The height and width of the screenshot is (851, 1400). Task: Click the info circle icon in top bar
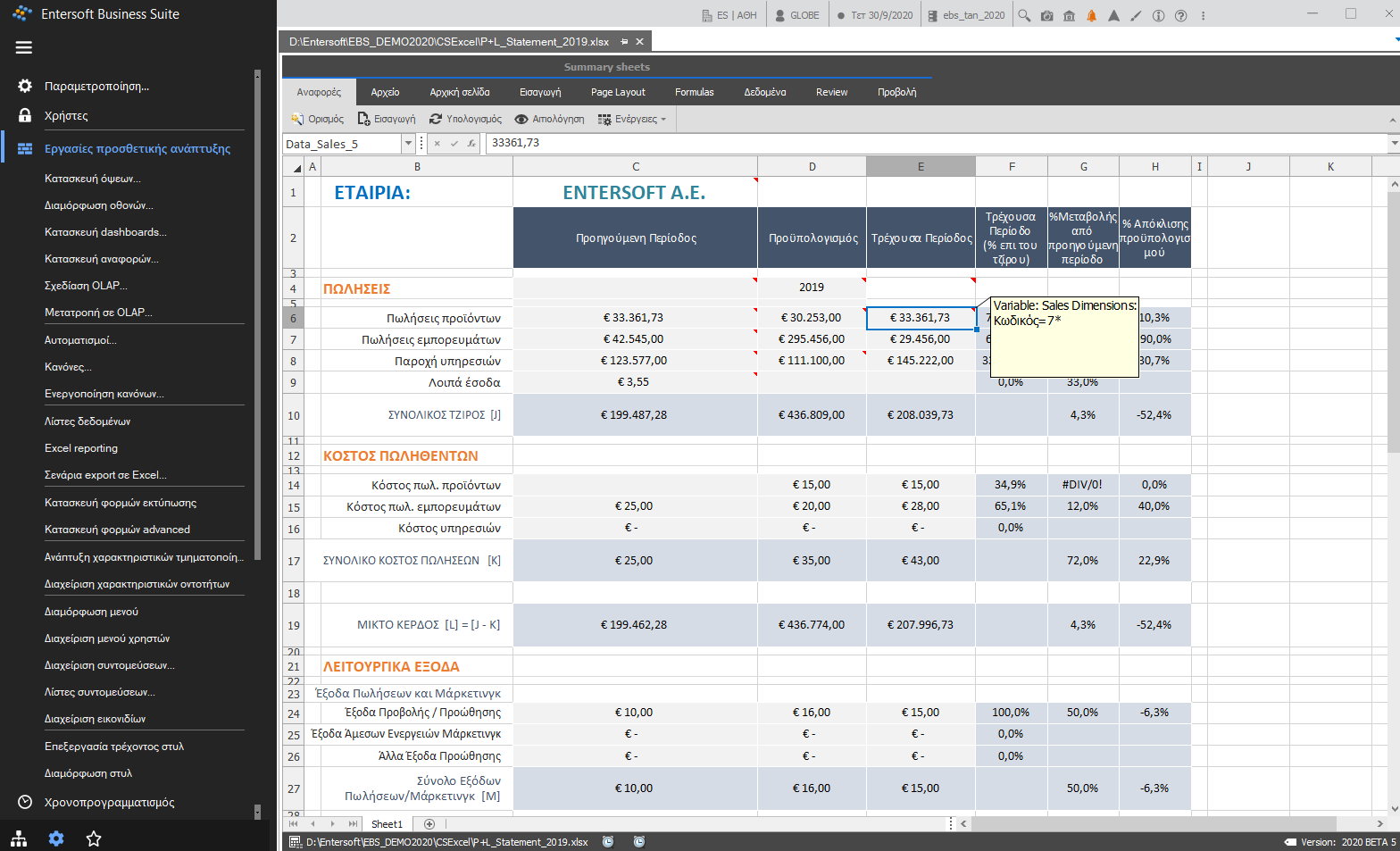pos(1158,15)
